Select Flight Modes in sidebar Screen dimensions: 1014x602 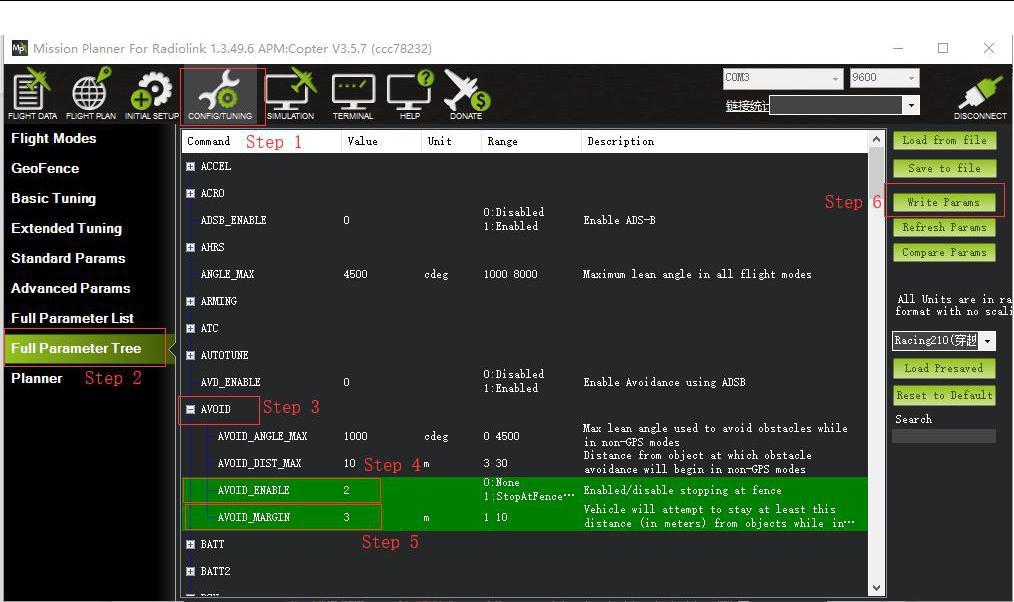[54, 138]
